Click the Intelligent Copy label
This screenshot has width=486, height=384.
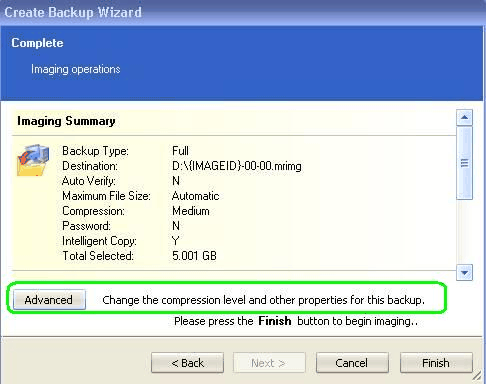pos(99,241)
